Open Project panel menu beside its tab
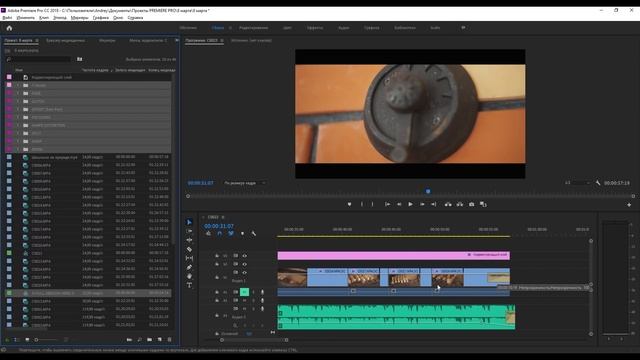The height and width of the screenshot is (360, 640). tap(37, 40)
